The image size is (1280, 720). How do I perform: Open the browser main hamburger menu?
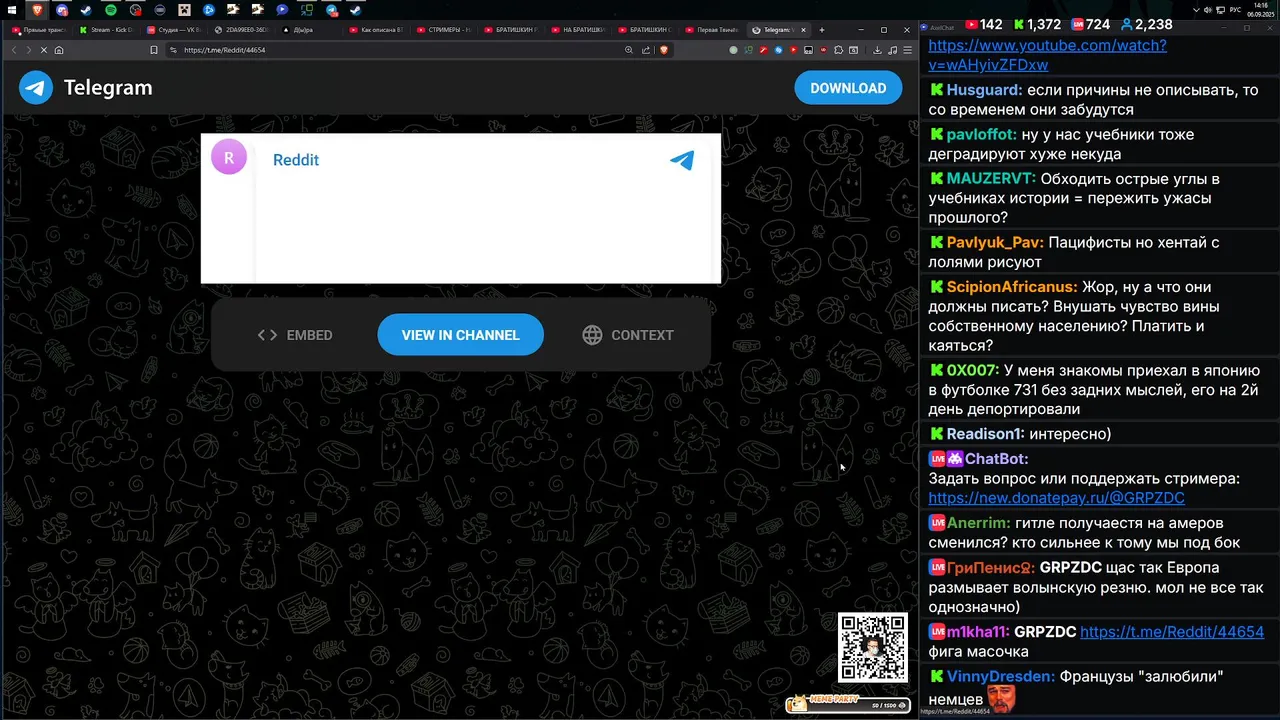point(907,50)
